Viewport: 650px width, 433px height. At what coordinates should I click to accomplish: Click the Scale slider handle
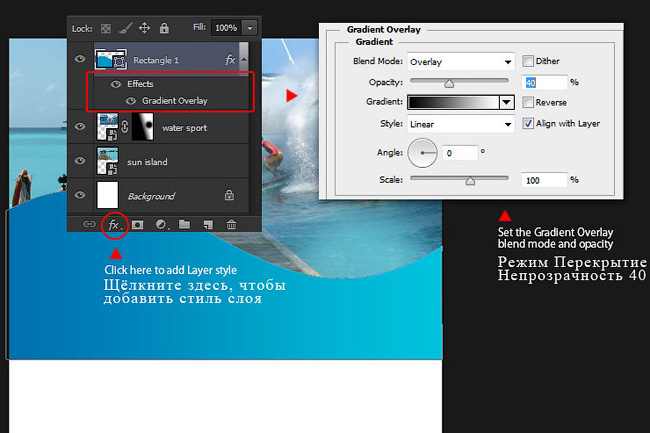point(470,181)
